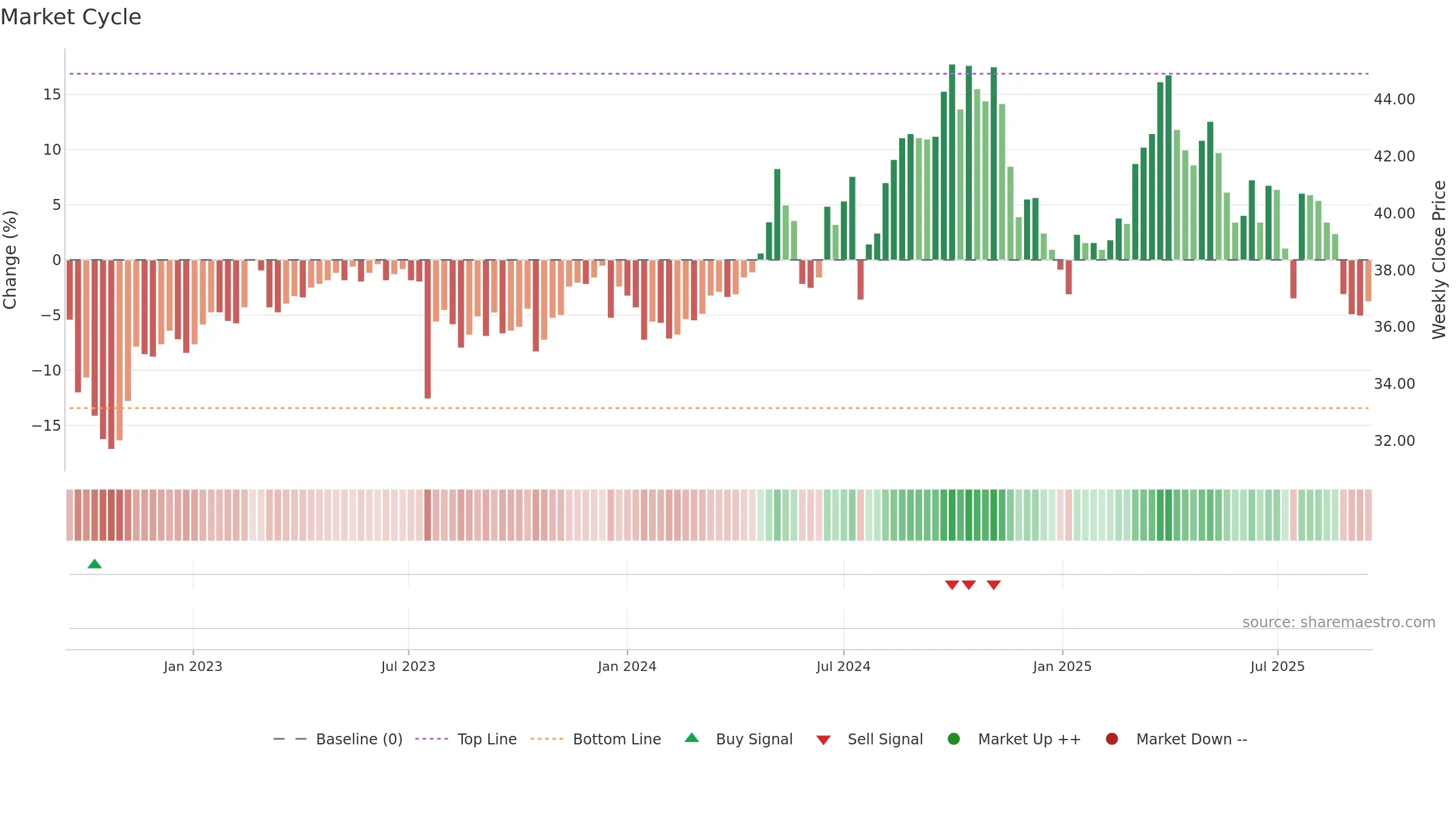Click the first red sell signal triangle
The image size is (1456, 819).
[952, 585]
